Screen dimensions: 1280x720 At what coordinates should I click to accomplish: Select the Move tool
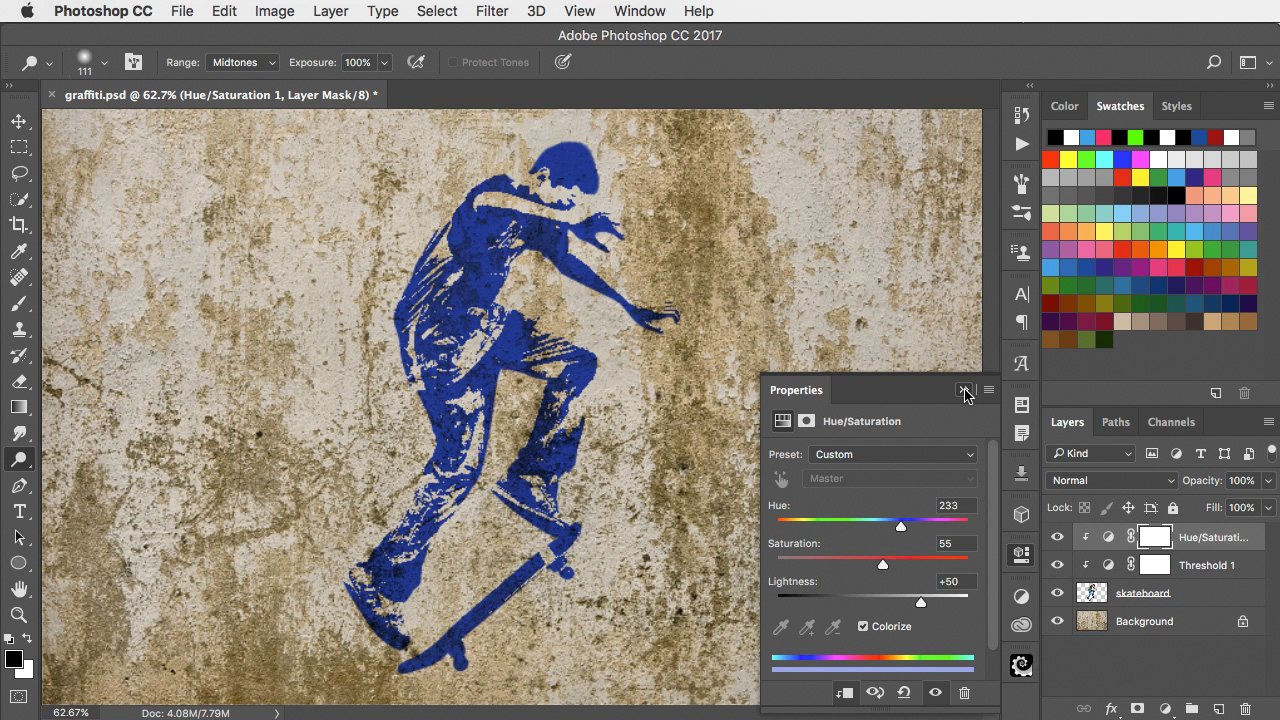point(20,121)
